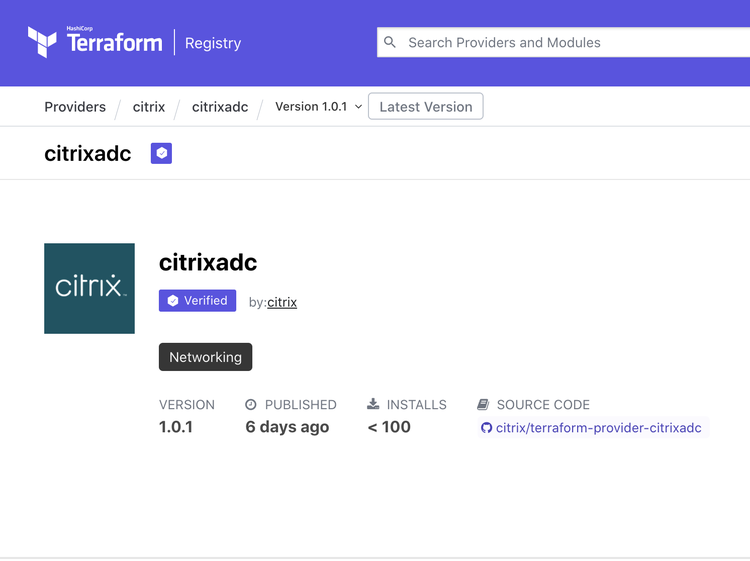Click the PUBLISHED label text
The image size is (750, 561).
pyautogui.click(x=301, y=405)
